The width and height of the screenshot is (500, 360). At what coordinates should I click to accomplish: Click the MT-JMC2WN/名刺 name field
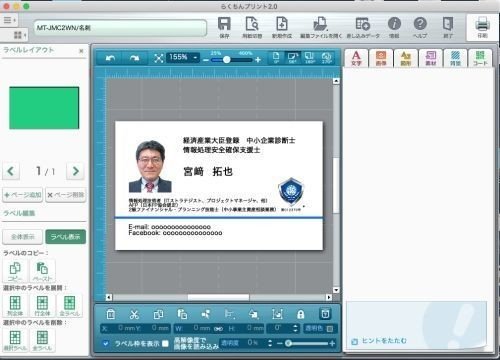coord(120,28)
